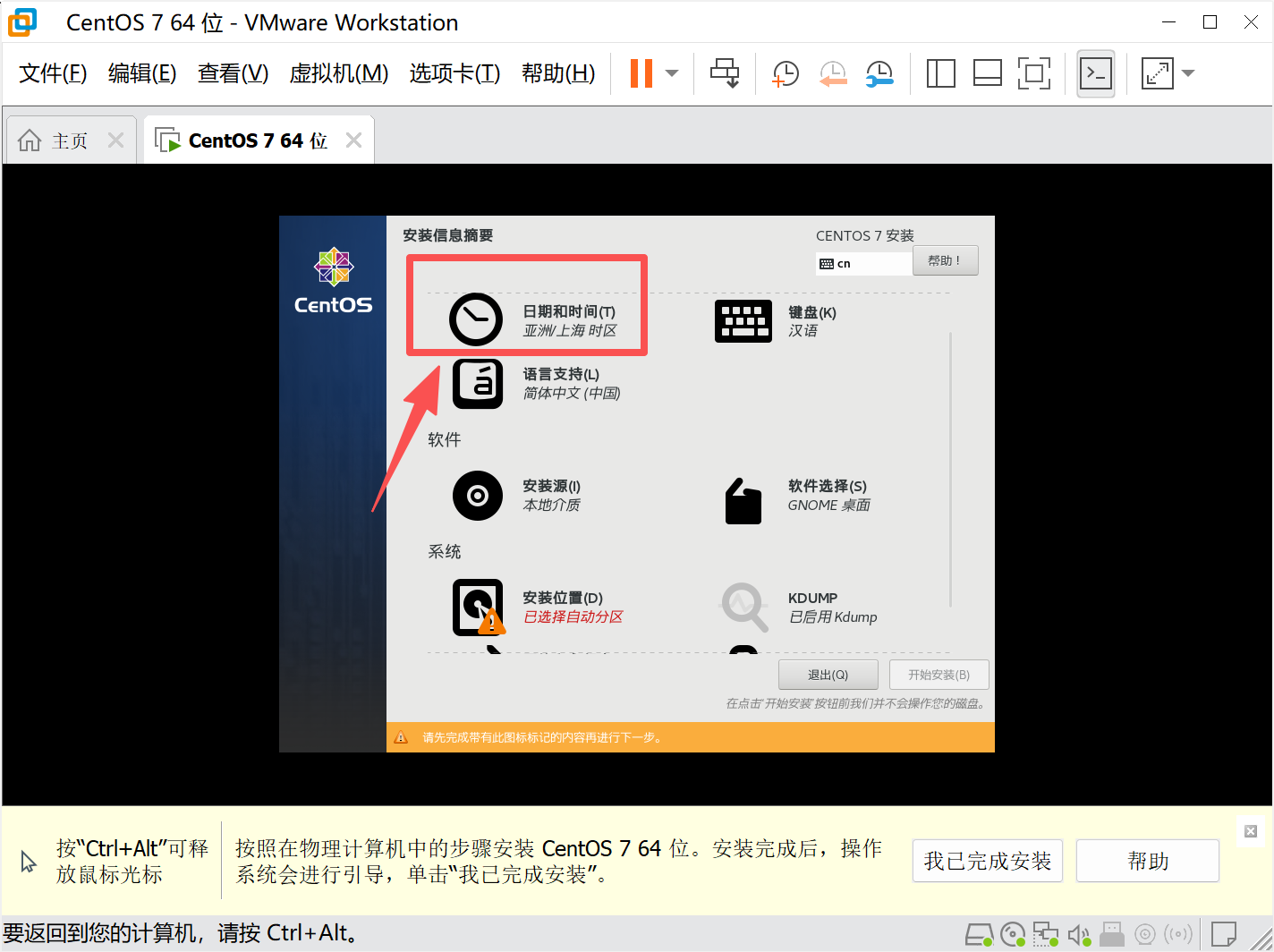Expand the power options dropdown beside the pause icon
Image resolution: width=1274 pixels, height=952 pixels.
coord(672,73)
